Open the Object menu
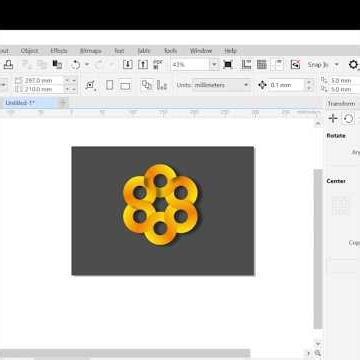The image size is (360, 360). coord(29,51)
